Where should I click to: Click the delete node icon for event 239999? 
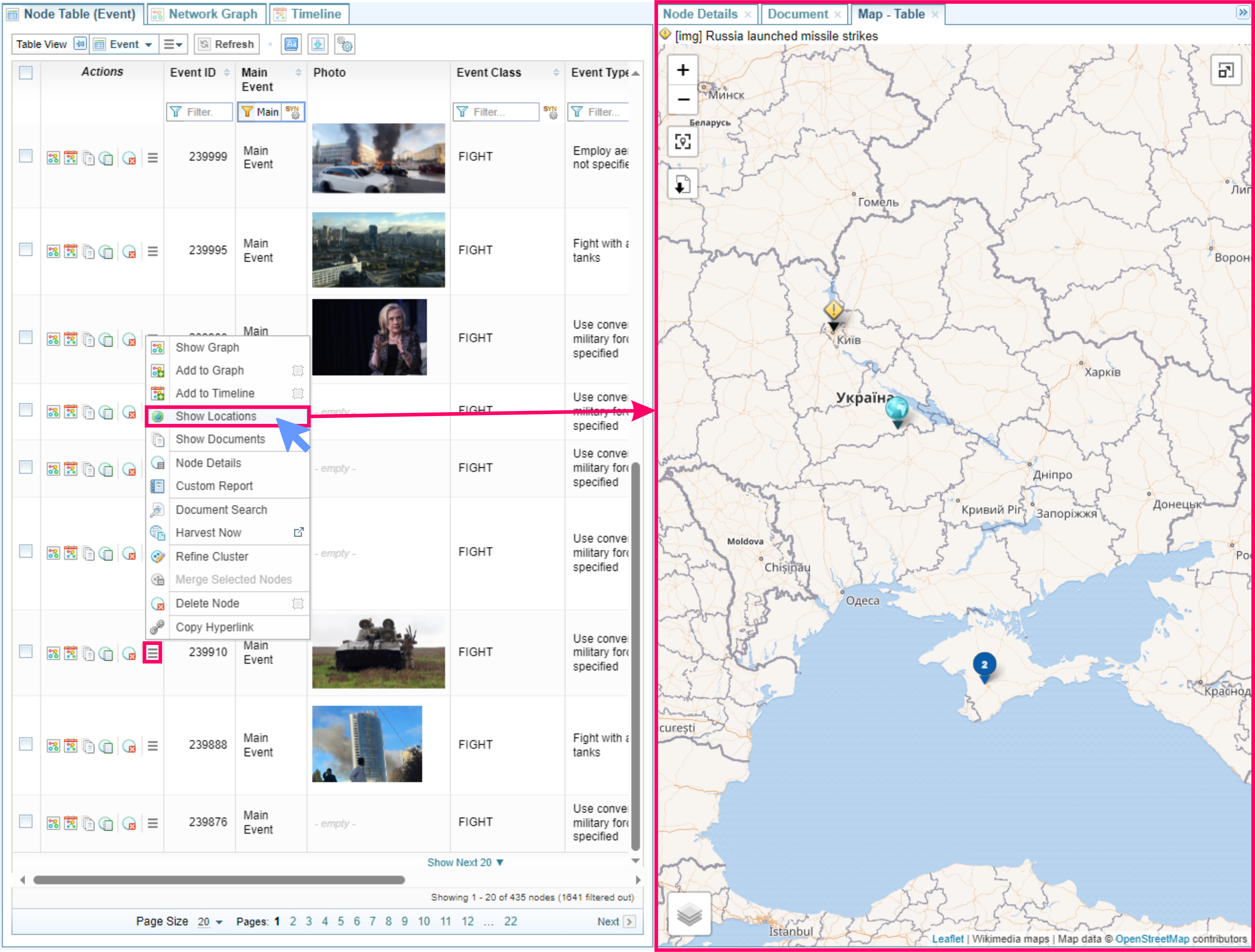[x=129, y=158]
